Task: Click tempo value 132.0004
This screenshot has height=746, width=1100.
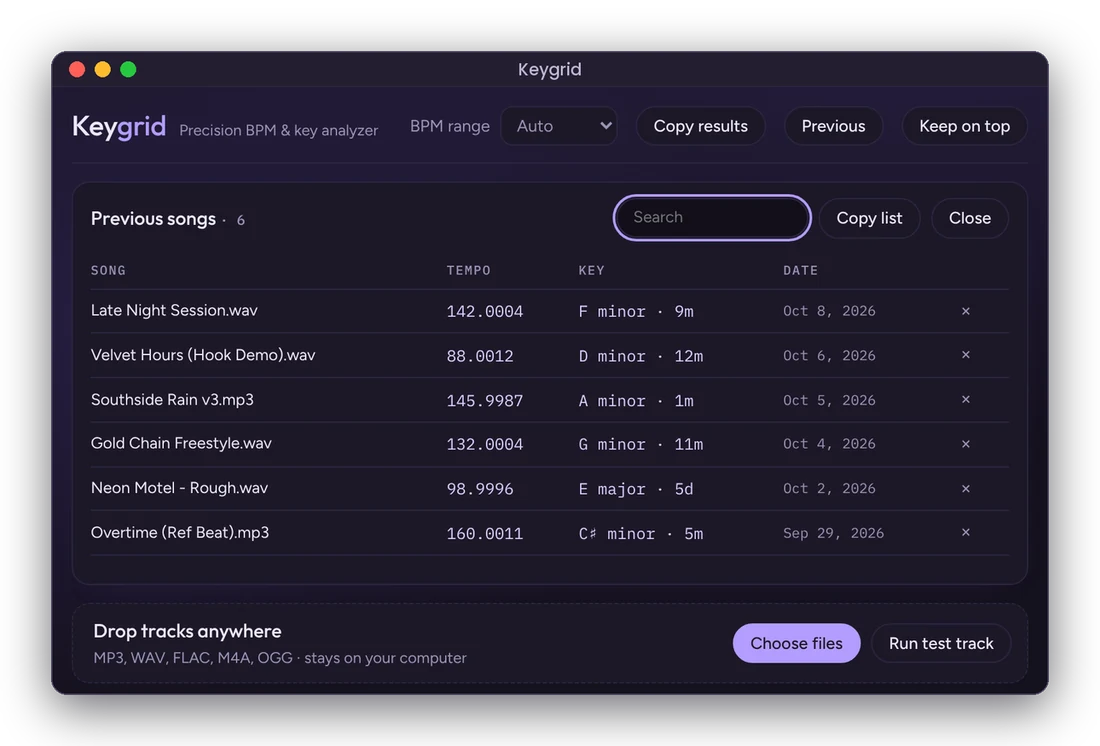Action: (485, 444)
